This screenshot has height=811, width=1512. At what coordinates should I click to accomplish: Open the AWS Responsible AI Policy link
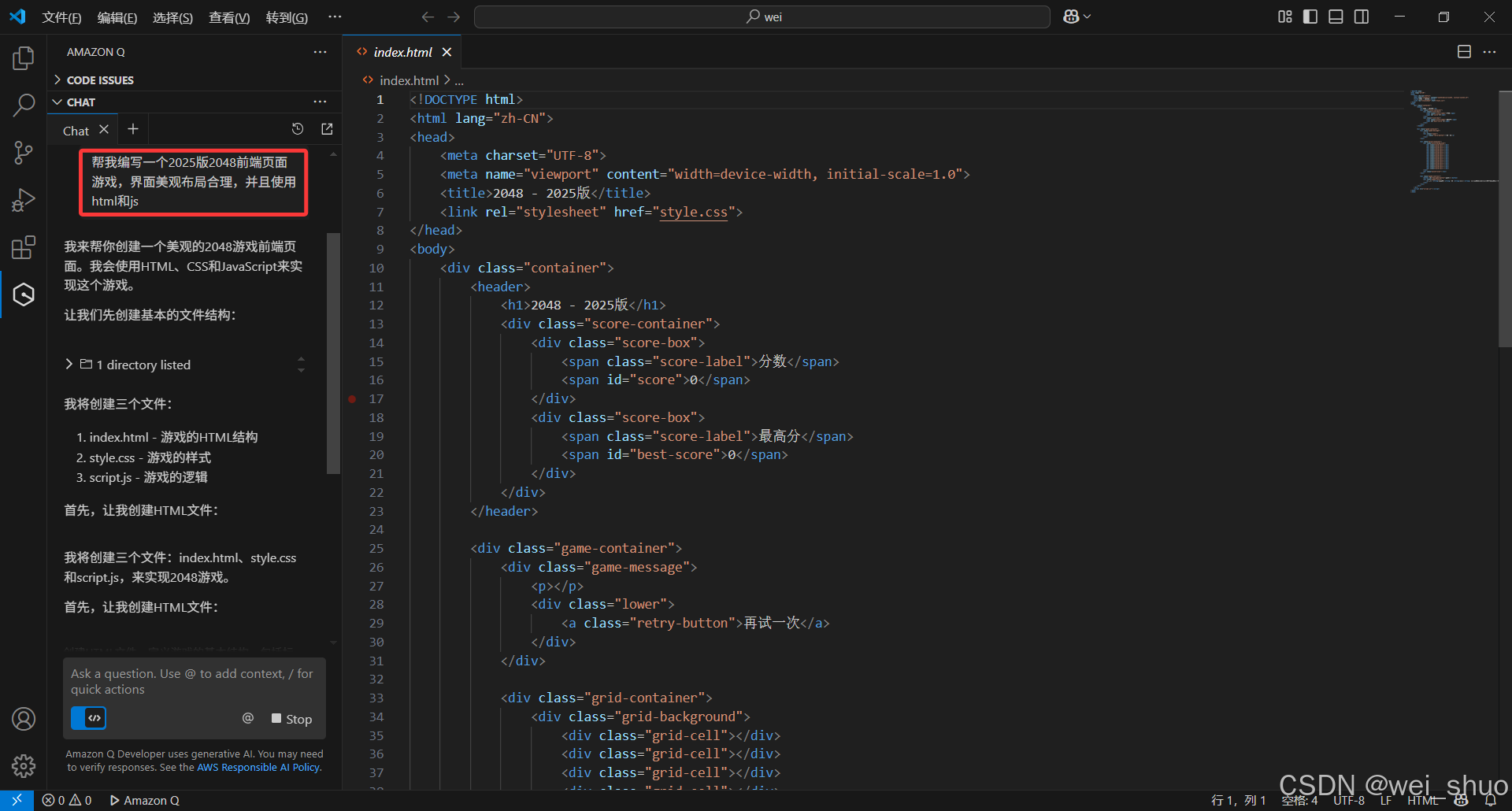[258, 768]
